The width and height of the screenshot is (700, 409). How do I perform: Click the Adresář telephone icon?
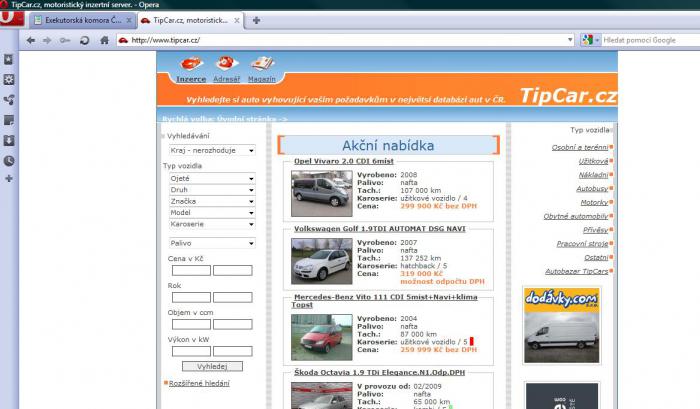(x=224, y=64)
